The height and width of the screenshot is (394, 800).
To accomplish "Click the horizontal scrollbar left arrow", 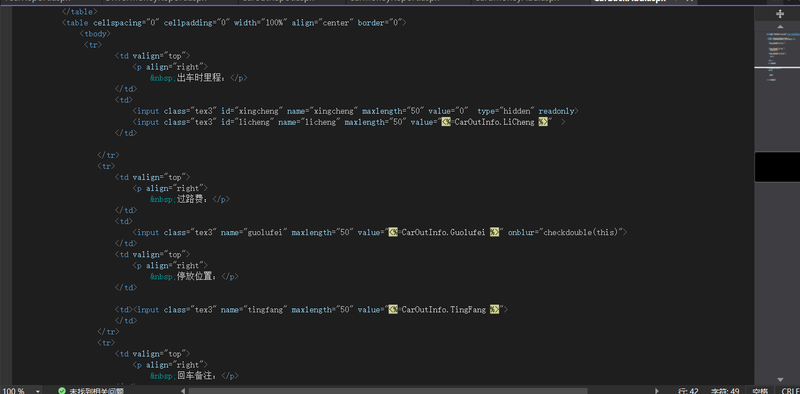I will [x=184, y=391].
